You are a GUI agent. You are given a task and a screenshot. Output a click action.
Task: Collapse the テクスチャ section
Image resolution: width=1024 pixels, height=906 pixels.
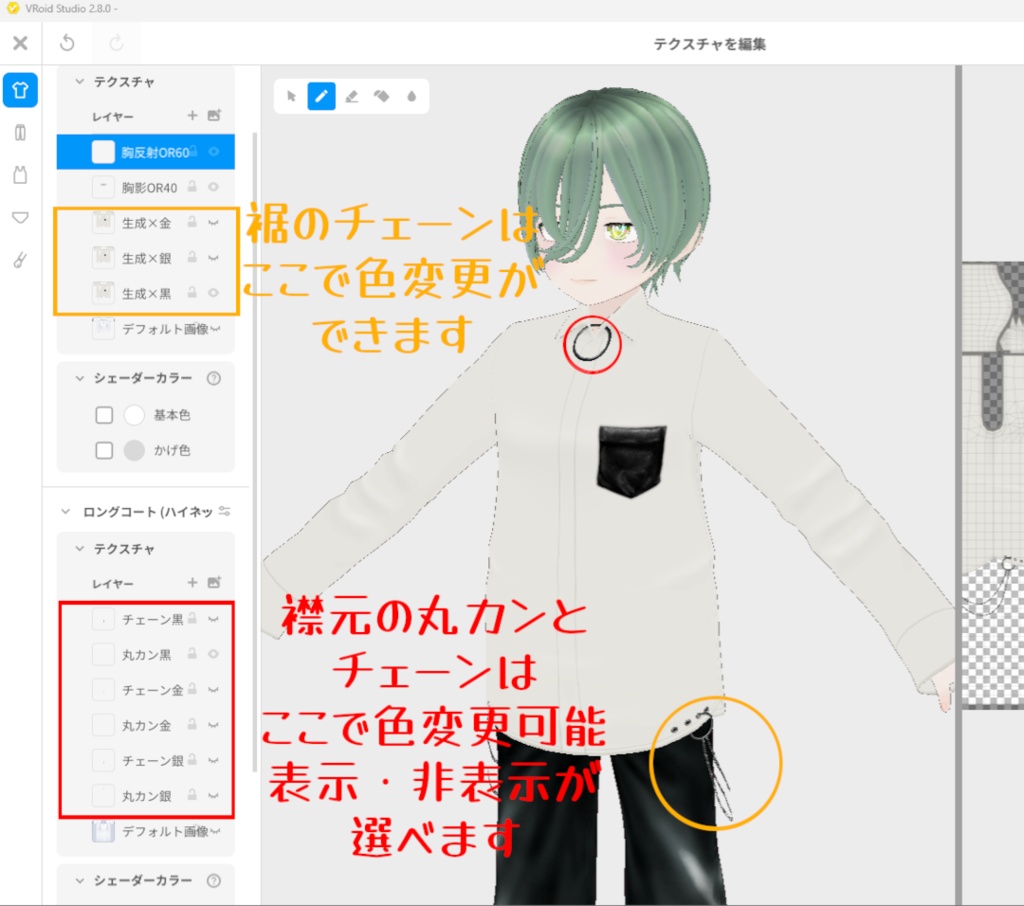pos(79,81)
